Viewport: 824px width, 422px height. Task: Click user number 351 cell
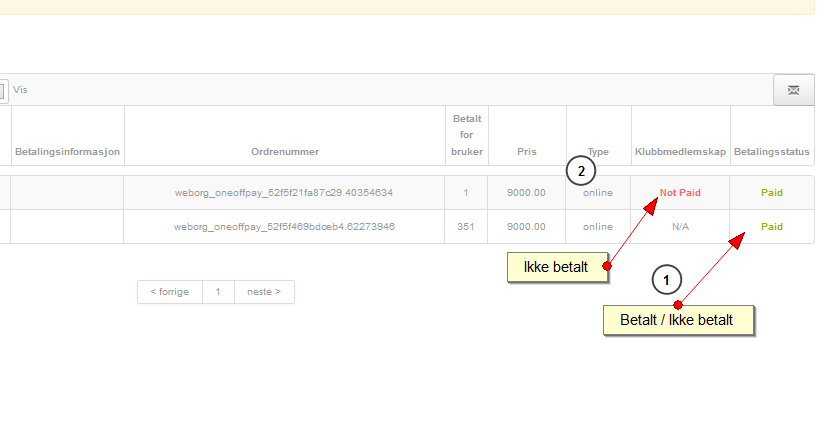(466, 227)
